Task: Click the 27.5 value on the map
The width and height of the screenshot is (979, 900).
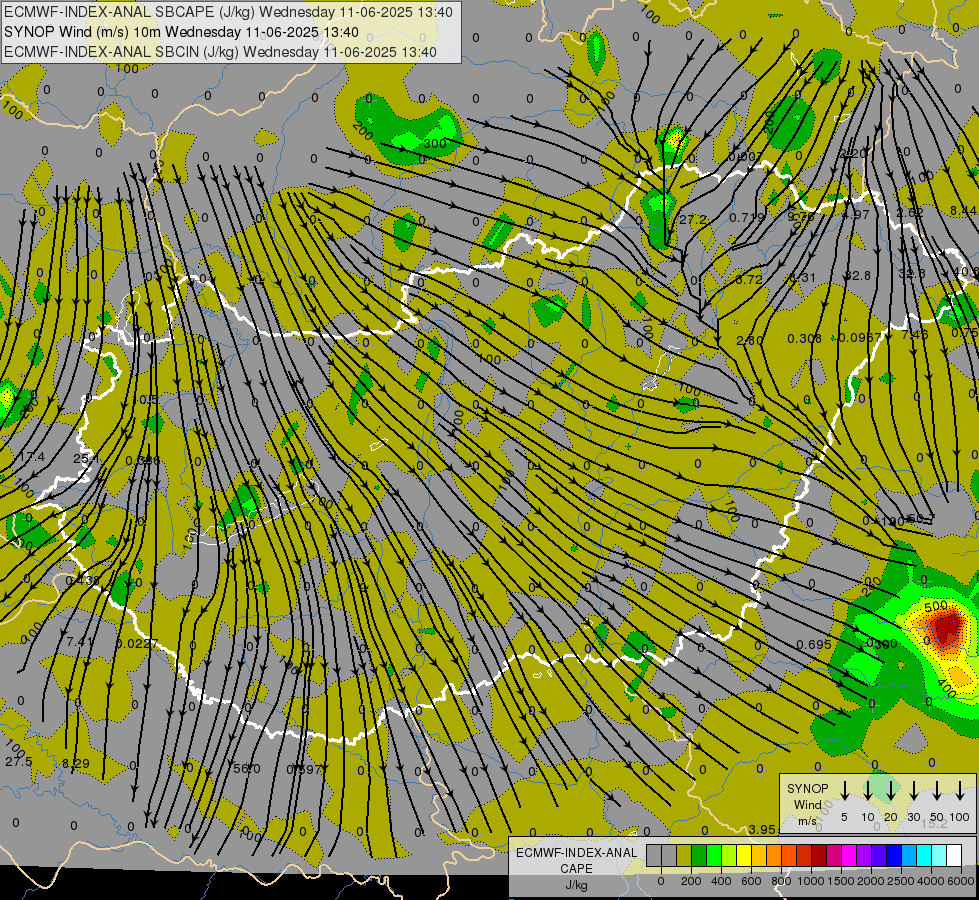Action: coord(19,761)
